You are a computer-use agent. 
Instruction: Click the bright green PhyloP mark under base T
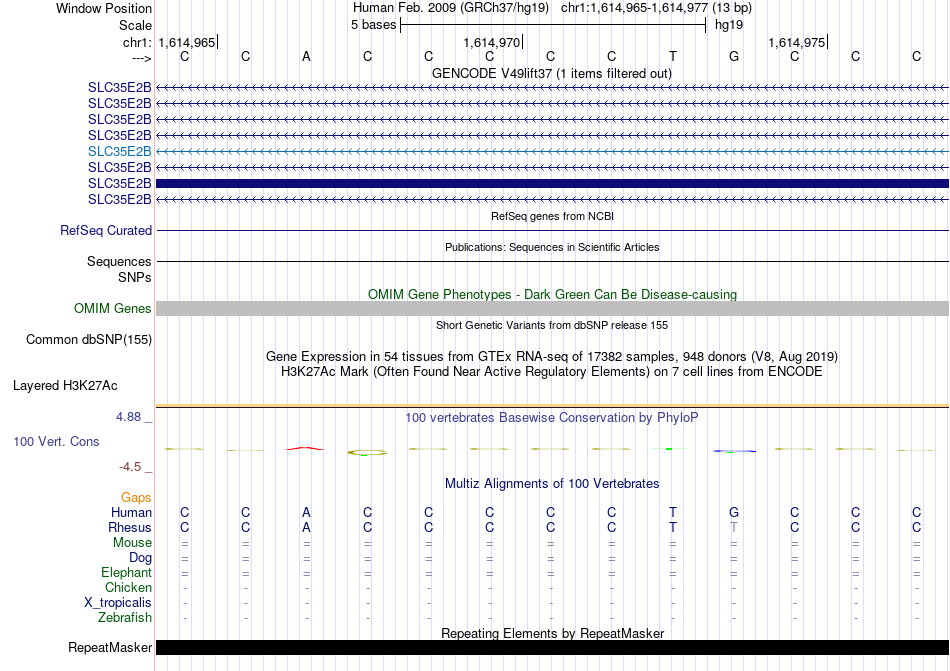coord(669,449)
